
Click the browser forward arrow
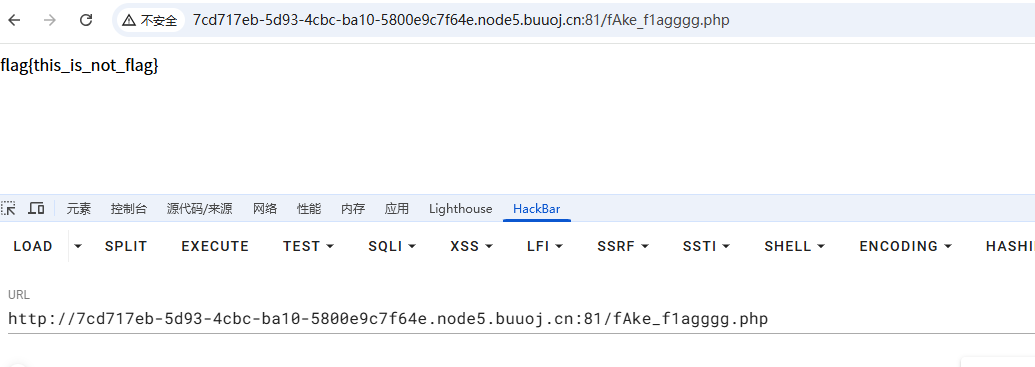50,20
